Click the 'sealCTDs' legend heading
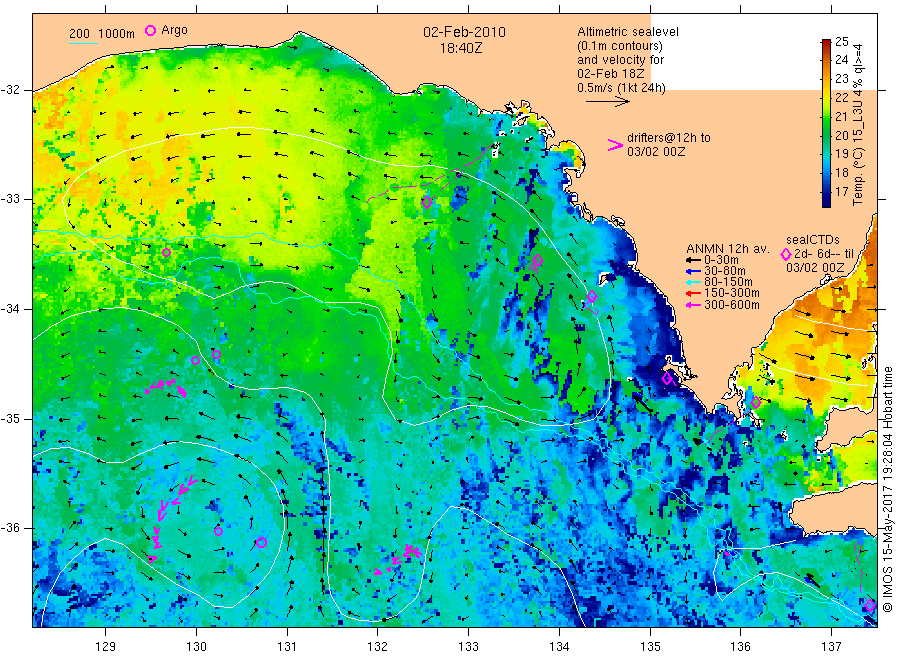900x660 pixels. tap(813, 240)
